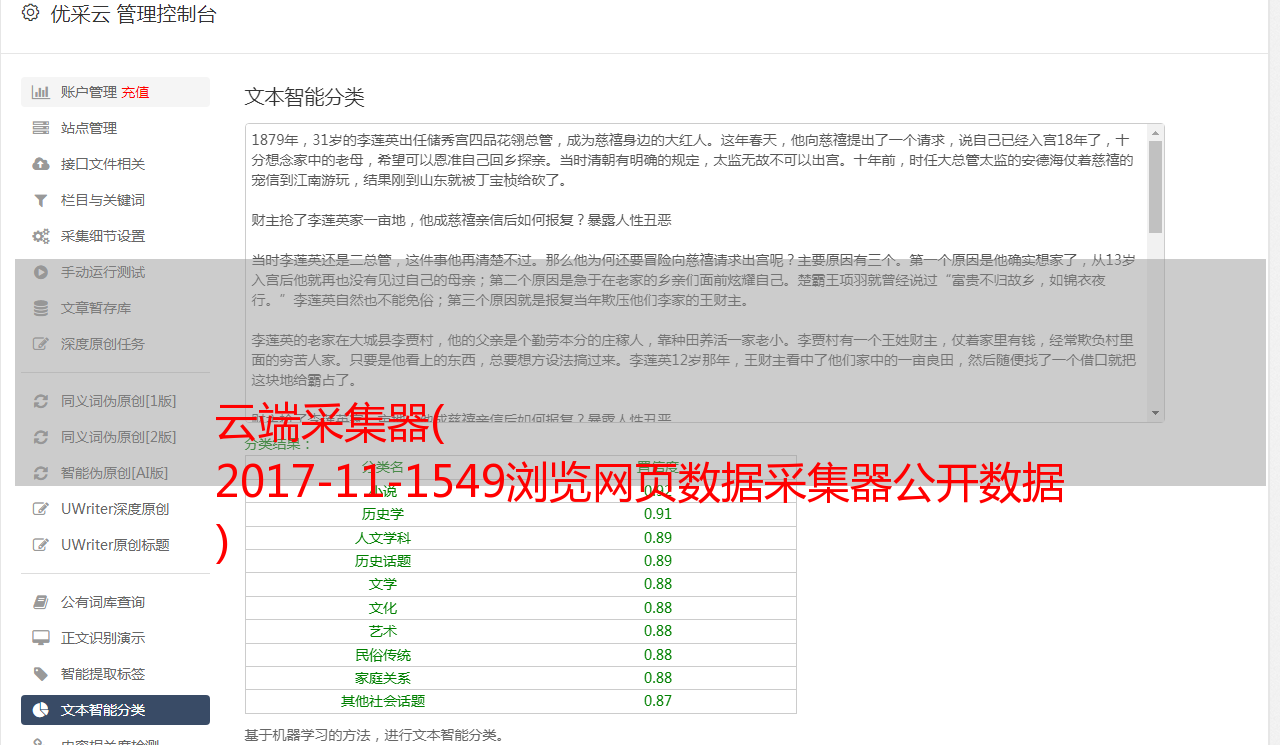This screenshot has height=745, width=1280.
Task: Click the 民俗传统 category cell
Action: (383, 655)
